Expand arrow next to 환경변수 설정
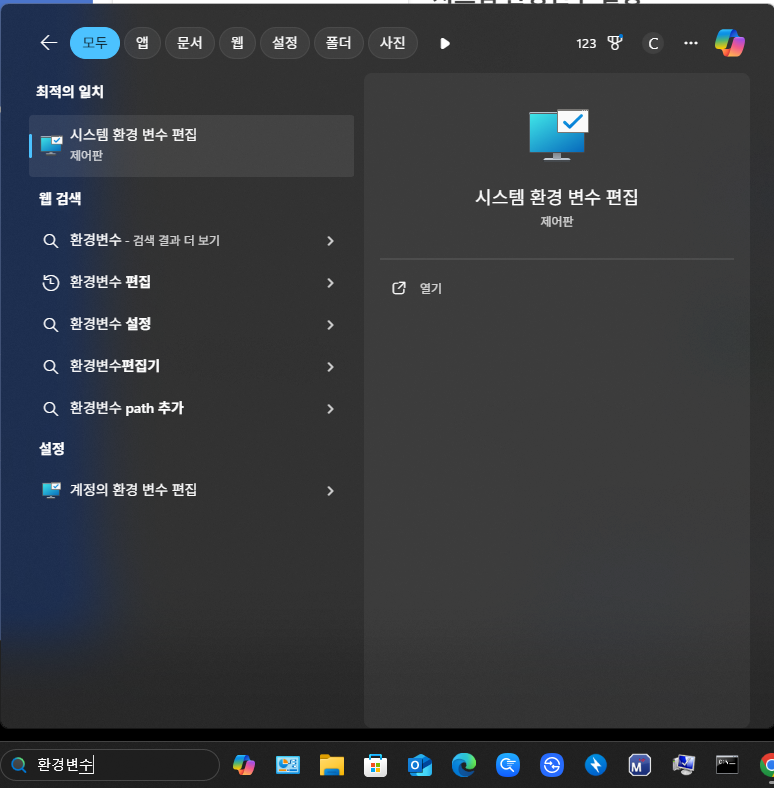The height and width of the screenshot is (788, 774). [330, 325]
